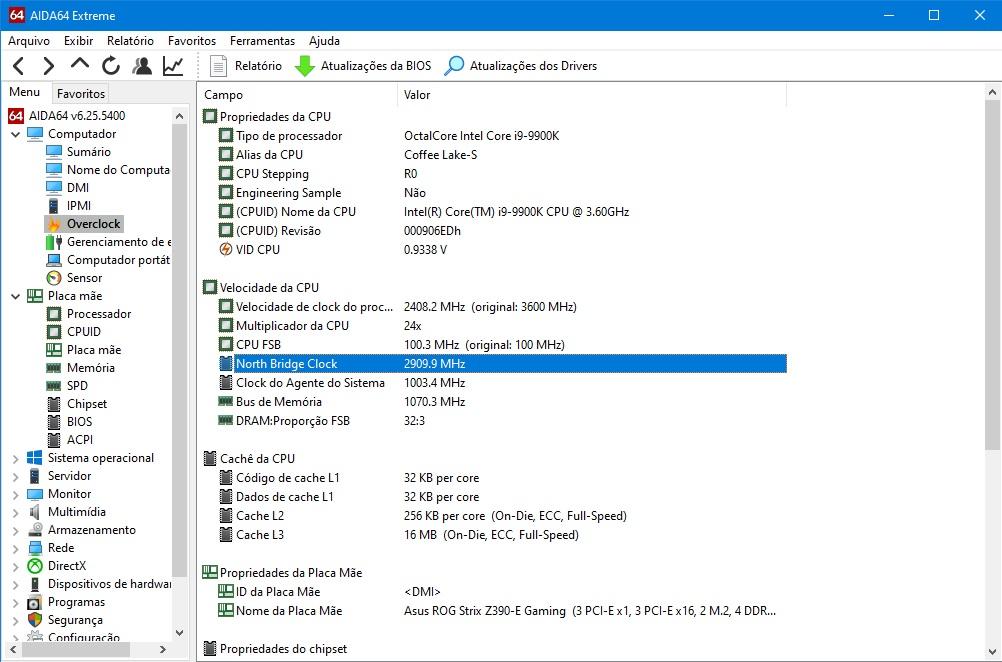Expand the Multimídia node
1002x662 pixels.
[15, 512]
